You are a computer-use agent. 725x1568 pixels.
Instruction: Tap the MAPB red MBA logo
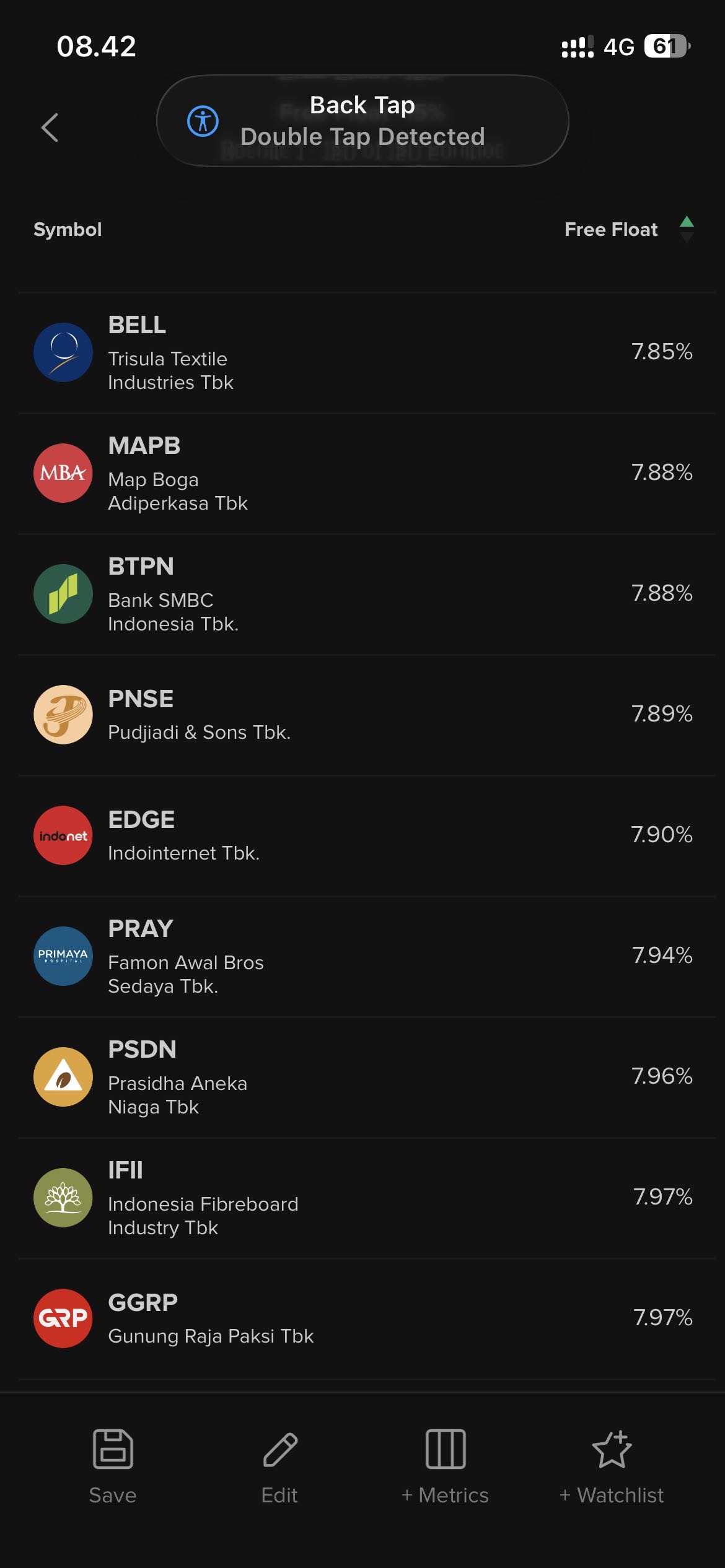(63, 473)
